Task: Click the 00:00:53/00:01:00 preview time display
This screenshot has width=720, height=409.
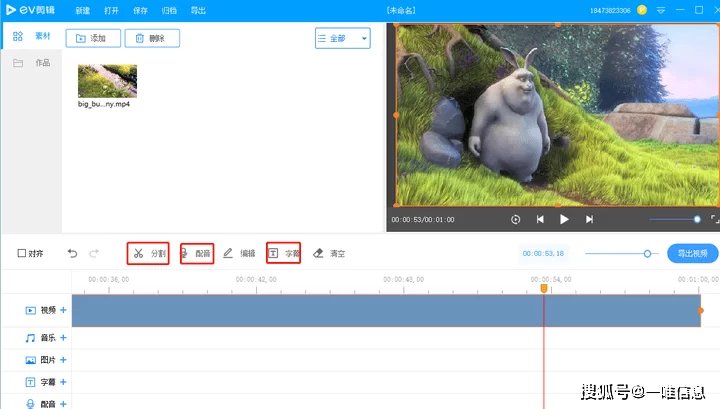Action: (x=423, y=220)
